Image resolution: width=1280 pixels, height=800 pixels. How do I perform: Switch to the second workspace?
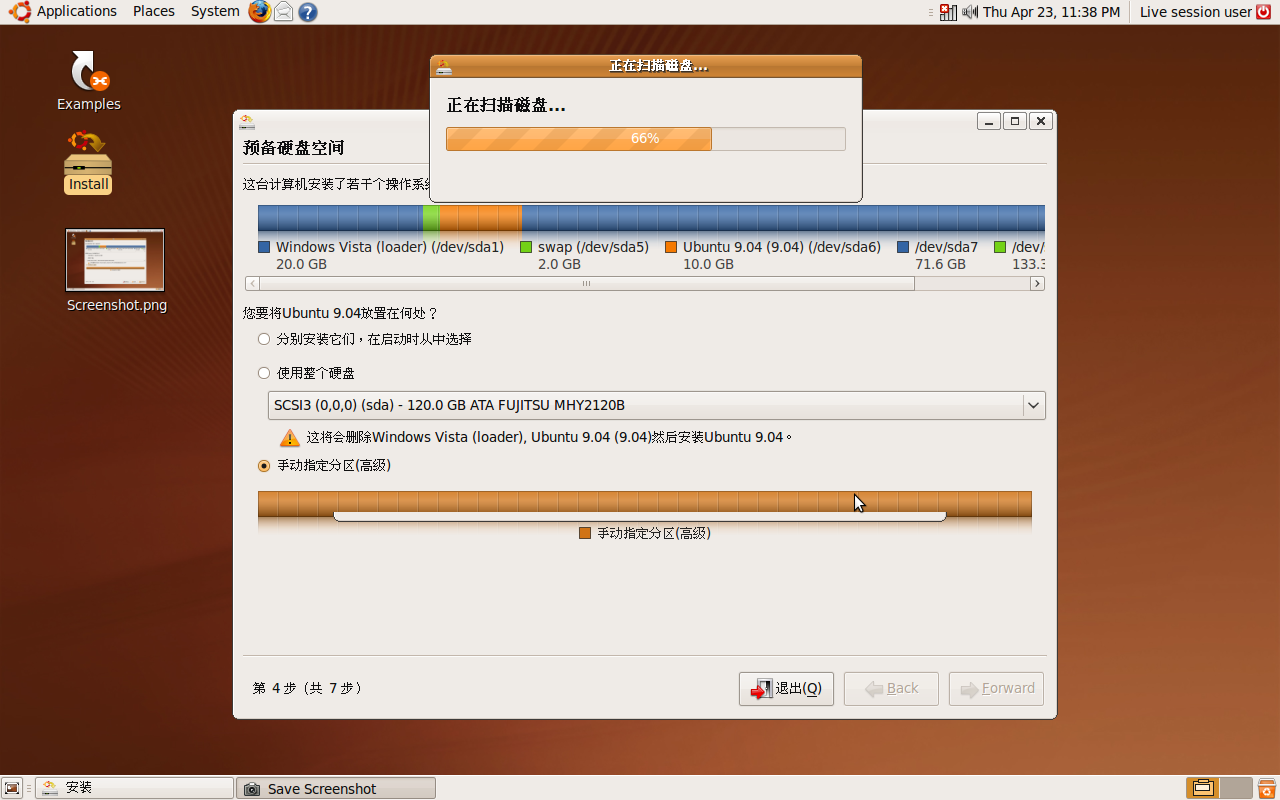1236,788
